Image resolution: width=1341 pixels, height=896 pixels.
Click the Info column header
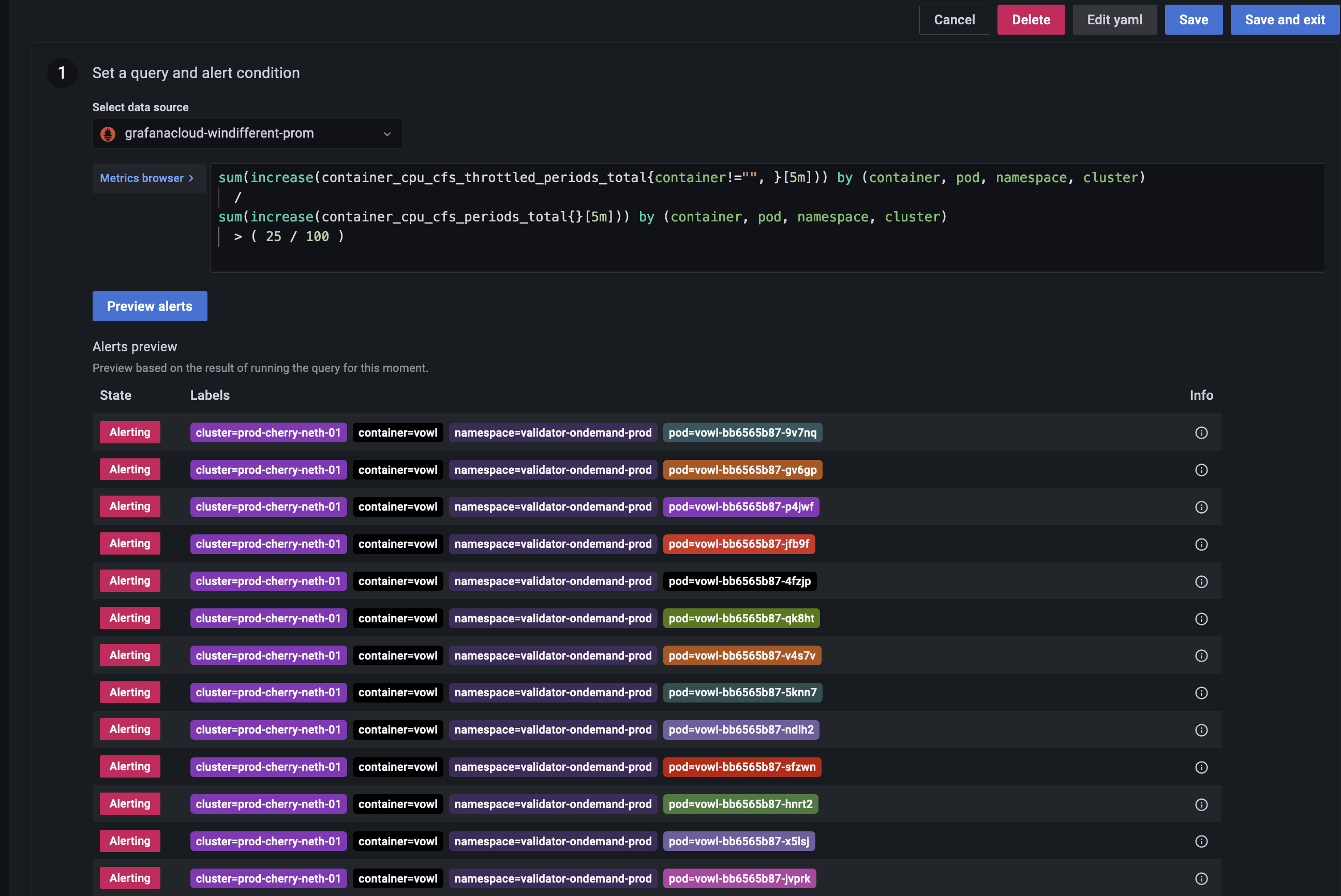pyautogui.click(x=1201, y=395)
